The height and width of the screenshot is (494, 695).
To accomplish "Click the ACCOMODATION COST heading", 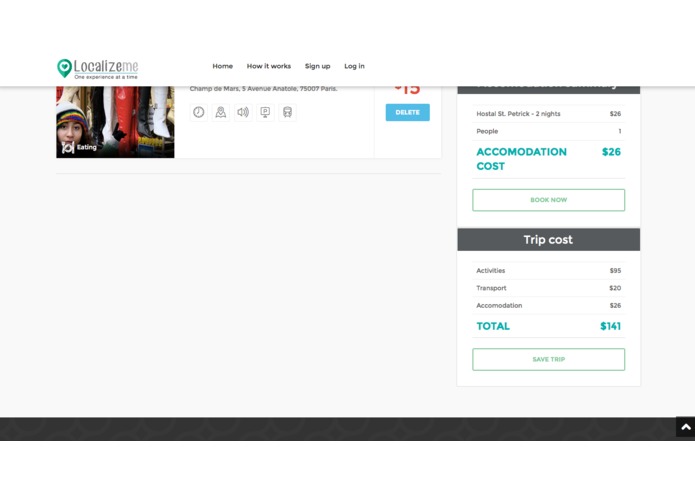I will [521, 159].
